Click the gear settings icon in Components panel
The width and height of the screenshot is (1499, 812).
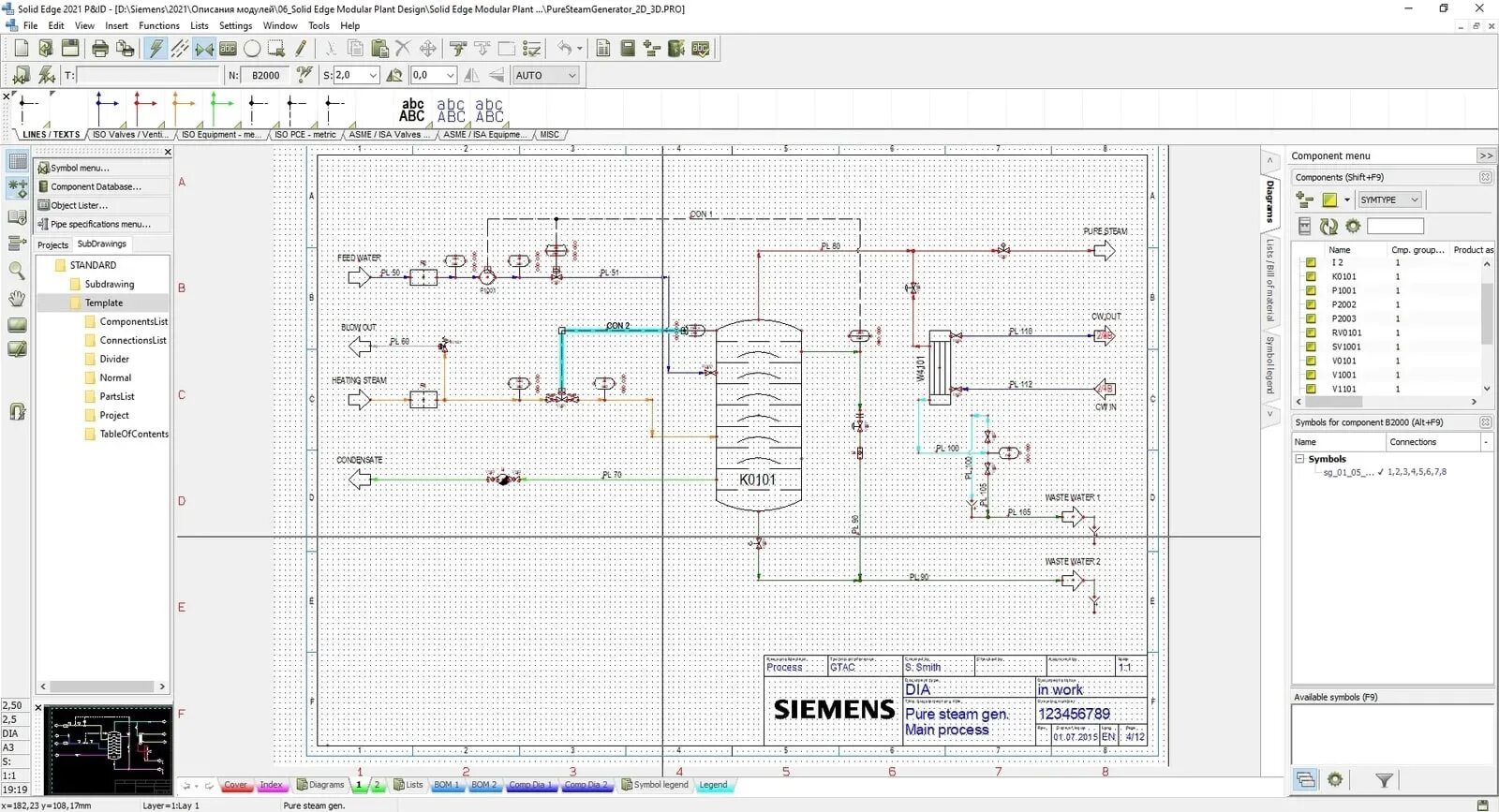coord(1353,226)
